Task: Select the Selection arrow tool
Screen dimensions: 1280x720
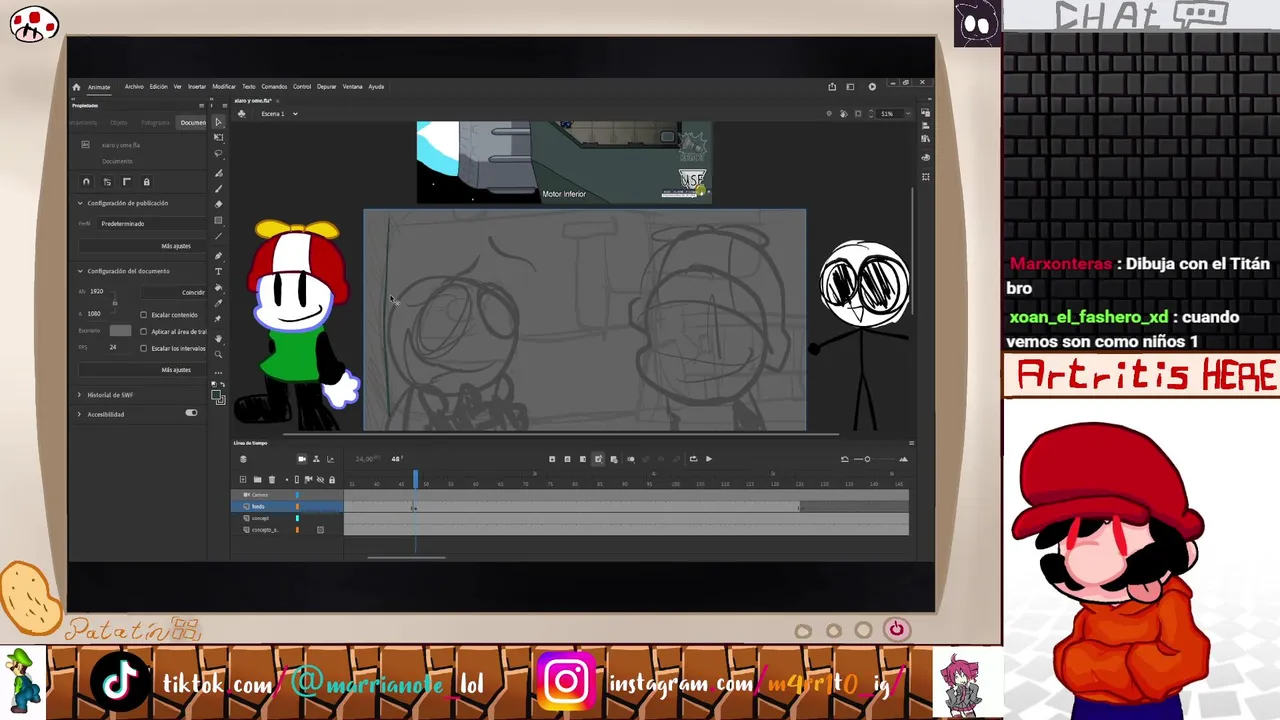Action: [219, 122]
